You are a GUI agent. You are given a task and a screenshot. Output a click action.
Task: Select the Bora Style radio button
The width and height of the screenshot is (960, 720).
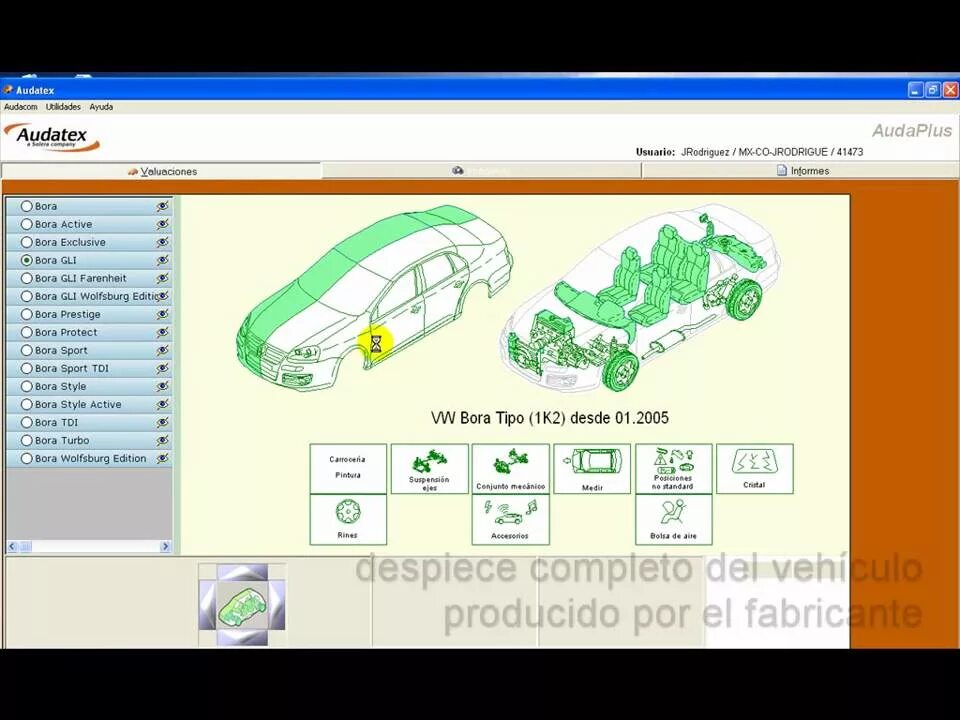(x=26, y=386)
